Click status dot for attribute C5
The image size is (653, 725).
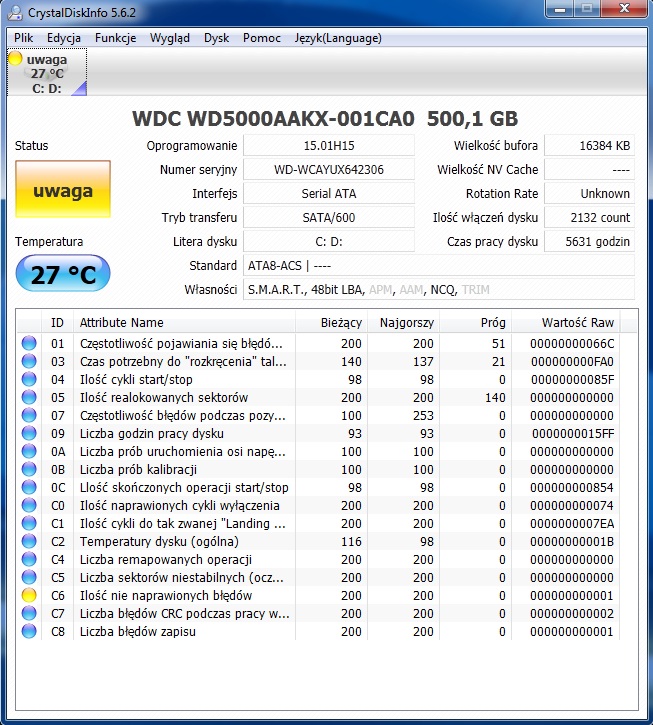pos(29,578)
